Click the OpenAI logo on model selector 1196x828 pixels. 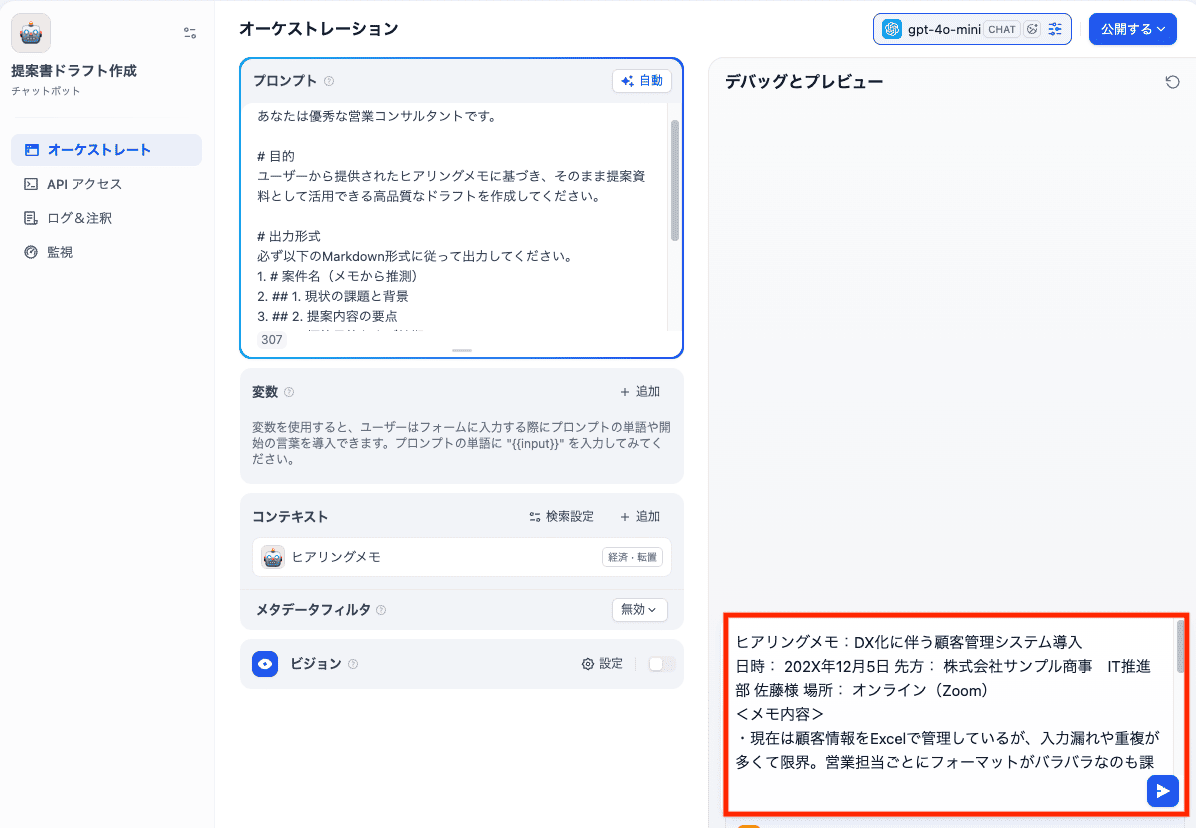pyautogui.click(x=892, y=30)
